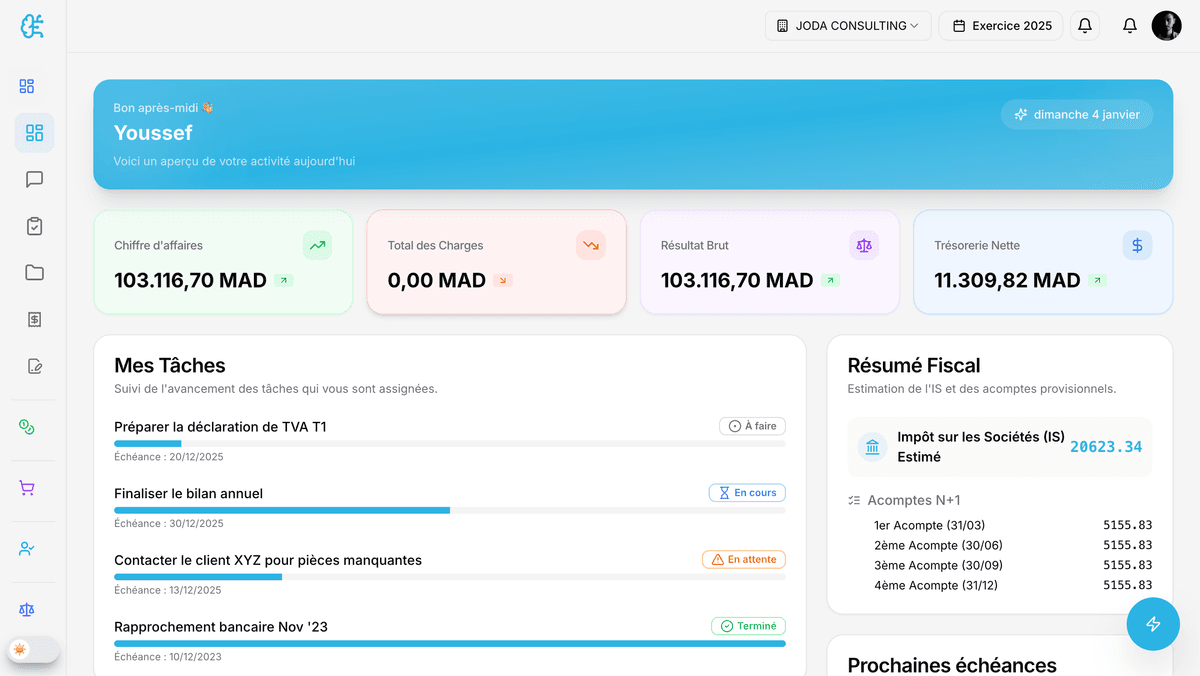Image resolution: width=1200 pixels, height=676 pixels.
Task: Click the unhighlighted grid icon below the logo
Action: click(27, 86)
